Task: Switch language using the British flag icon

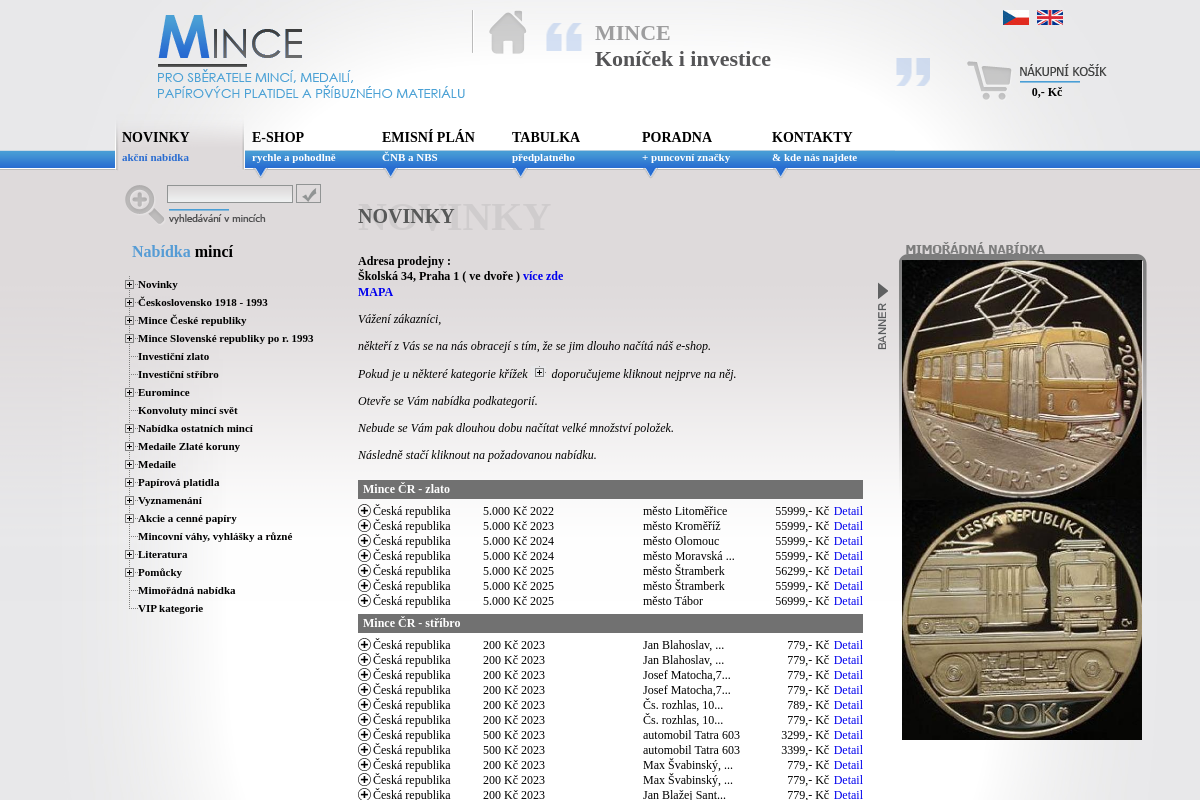Action: click(x=1049, y=16)
